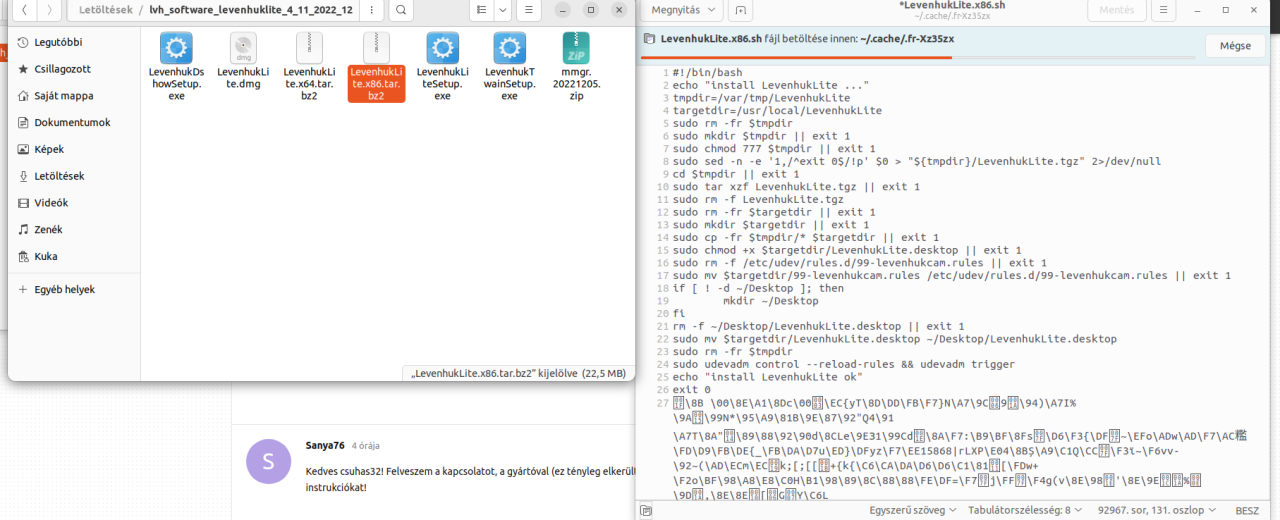Image resolution: width=1280 pixels, height=520 pixels.
Task: Open Csillagozott in the sidebar
Action: [74, 69]
